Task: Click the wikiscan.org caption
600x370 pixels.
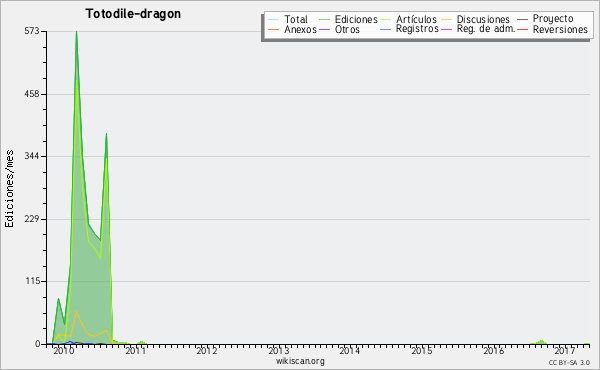Action: pos(300,361)
